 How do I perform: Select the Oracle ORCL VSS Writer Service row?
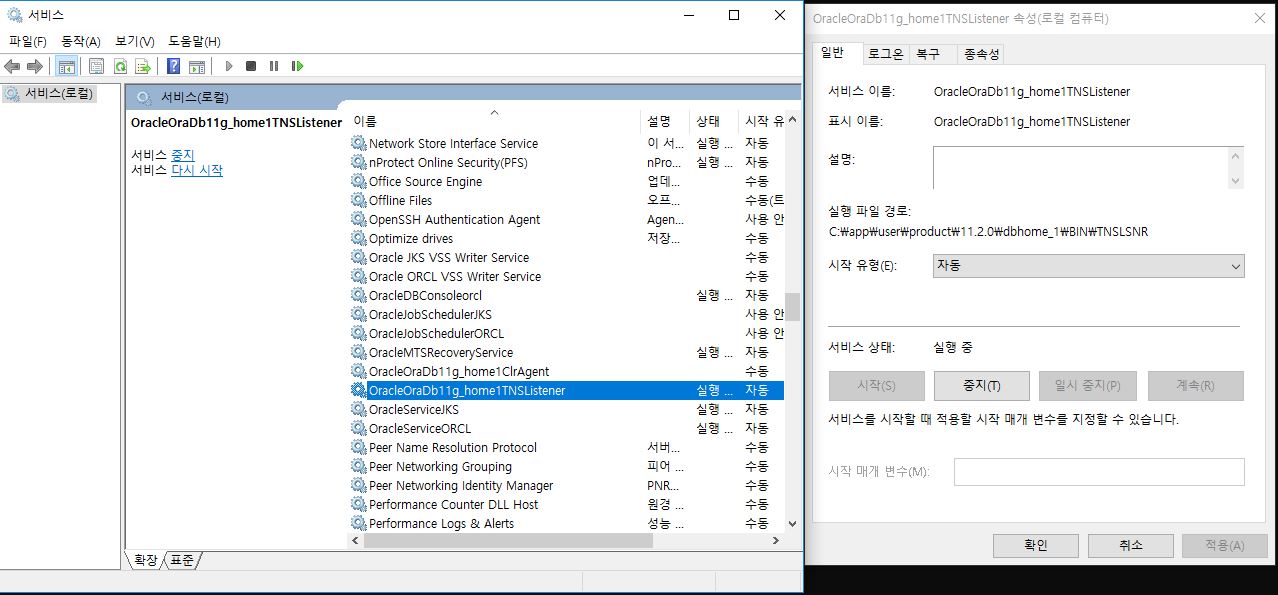pyautogui.click(x=566, y=276)
